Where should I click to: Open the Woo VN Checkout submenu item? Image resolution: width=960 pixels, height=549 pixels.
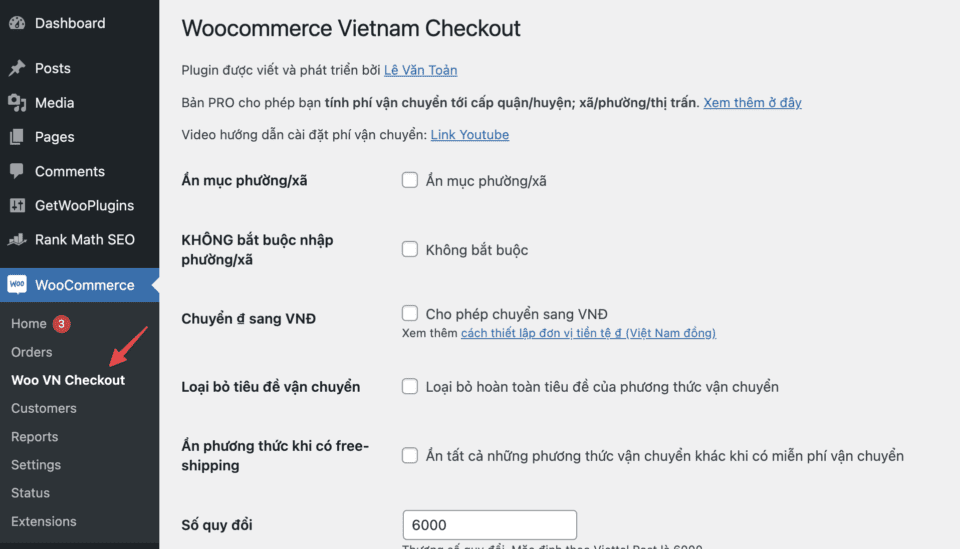point(68,380)
